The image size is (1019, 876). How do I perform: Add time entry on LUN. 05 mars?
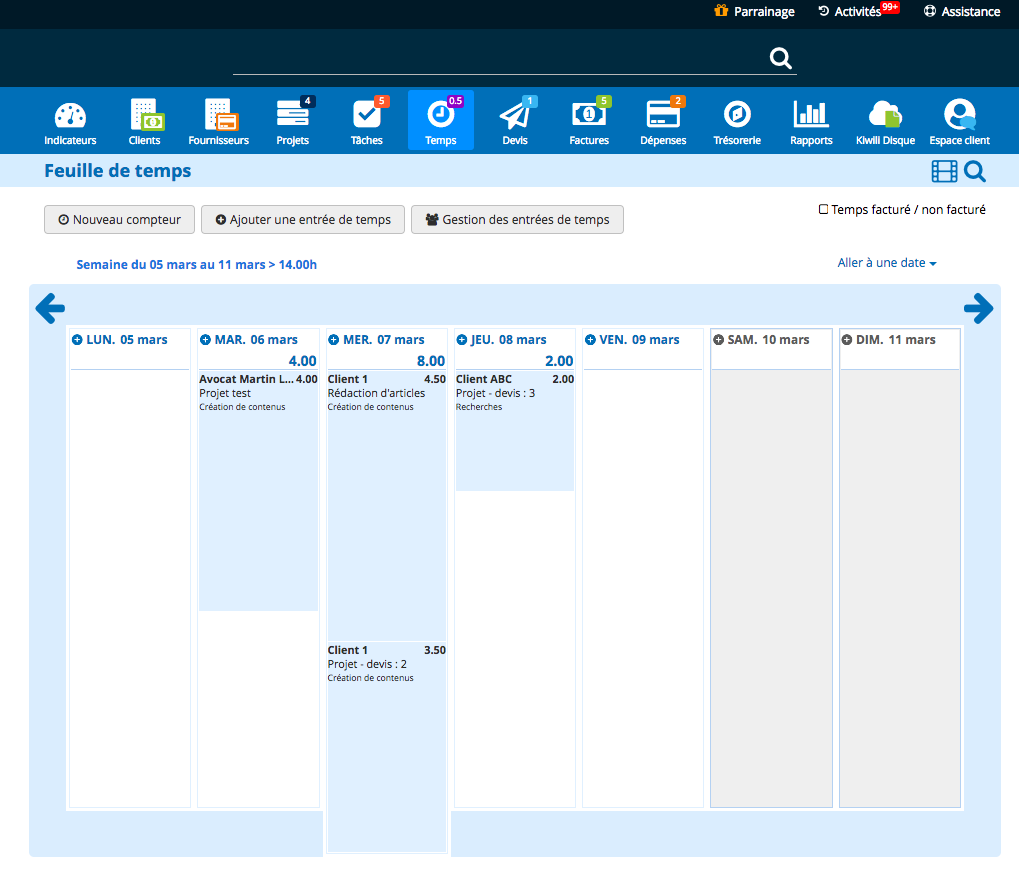(77, 340)
